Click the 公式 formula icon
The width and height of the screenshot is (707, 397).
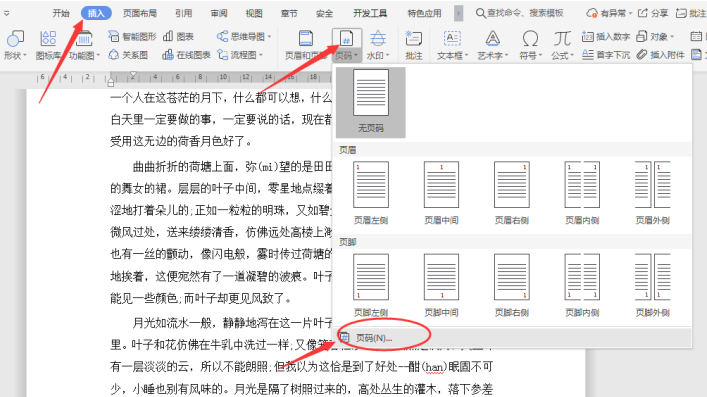(562, 39)
